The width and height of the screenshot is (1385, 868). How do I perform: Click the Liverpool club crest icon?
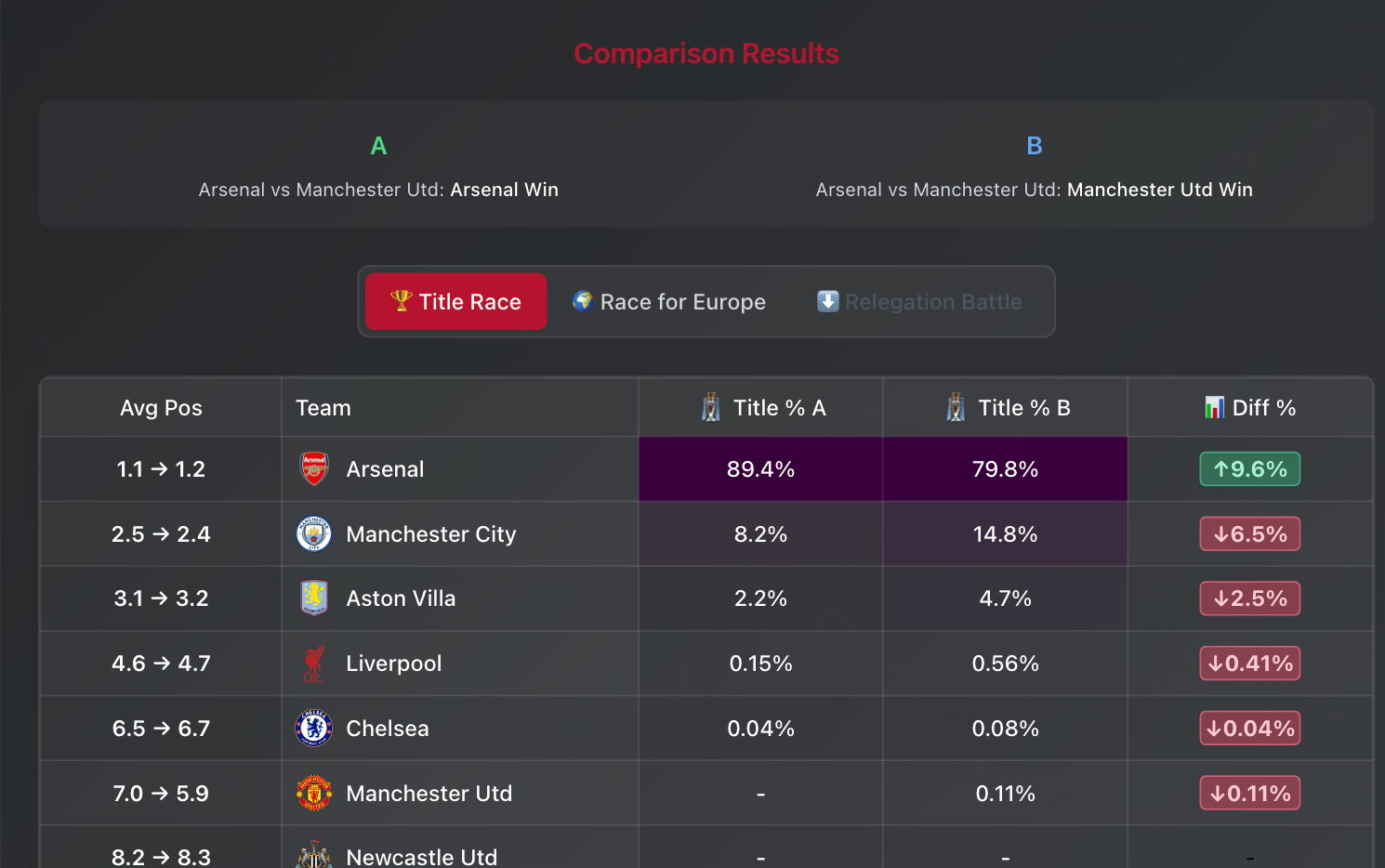[x=314, y=664]
